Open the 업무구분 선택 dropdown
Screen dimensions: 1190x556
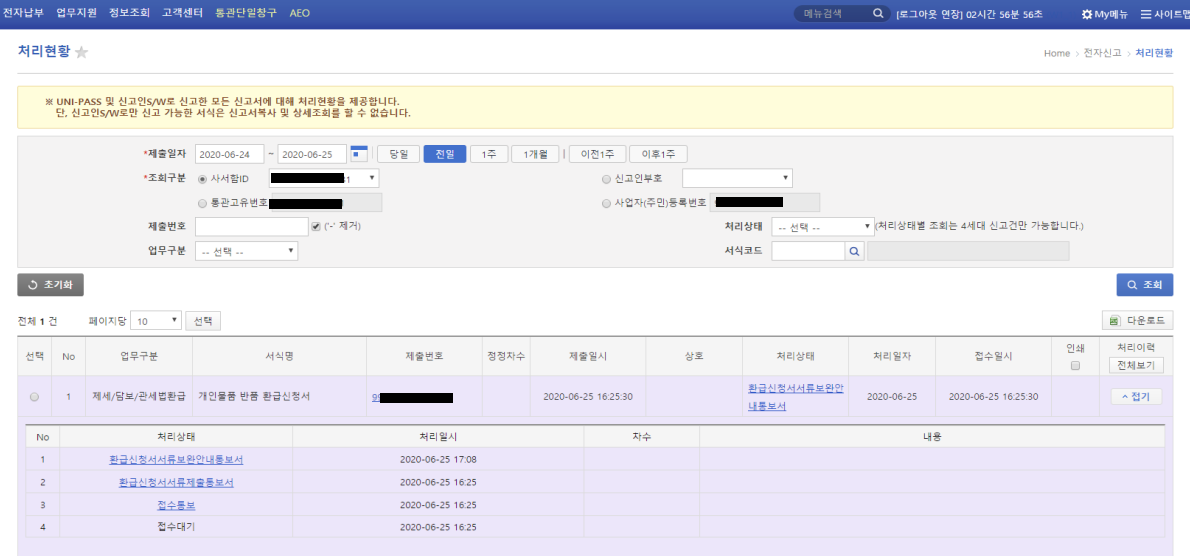(247, 251)
